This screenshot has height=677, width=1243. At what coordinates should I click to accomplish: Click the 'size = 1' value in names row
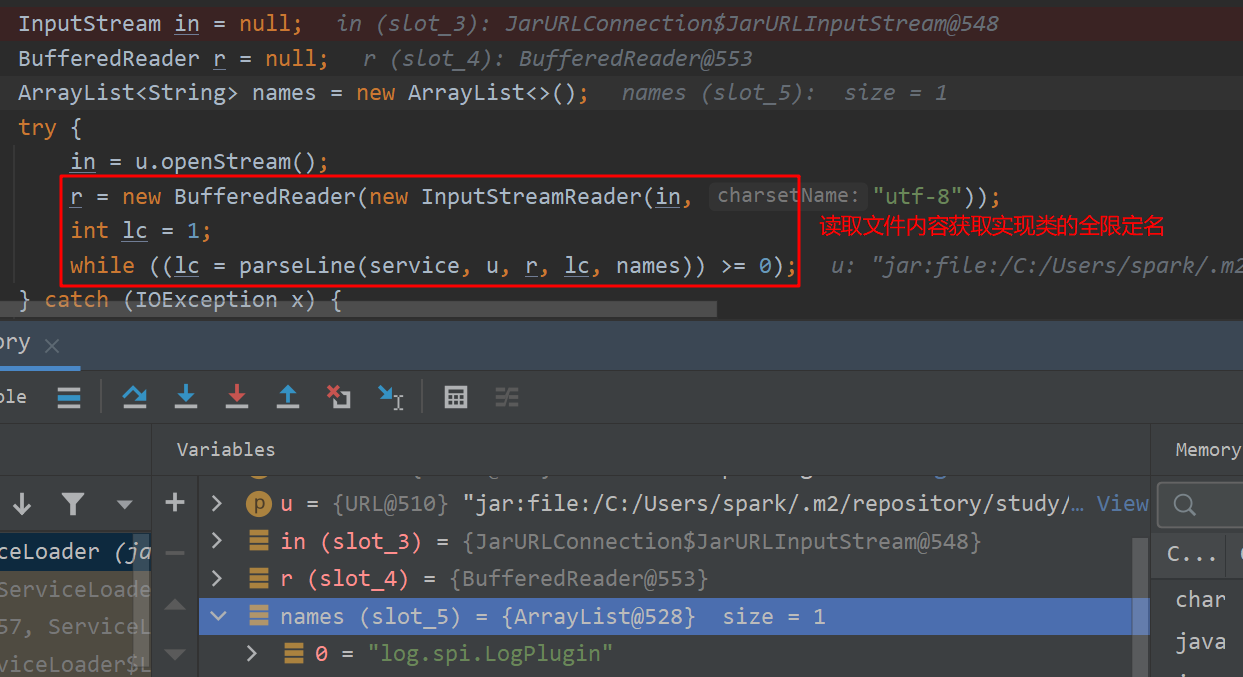click(774, 616)
